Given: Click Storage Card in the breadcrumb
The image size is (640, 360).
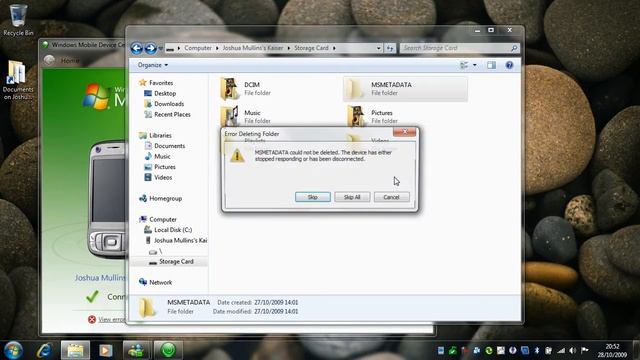Looking at the screenshot, I should click(x=311, y=48).
